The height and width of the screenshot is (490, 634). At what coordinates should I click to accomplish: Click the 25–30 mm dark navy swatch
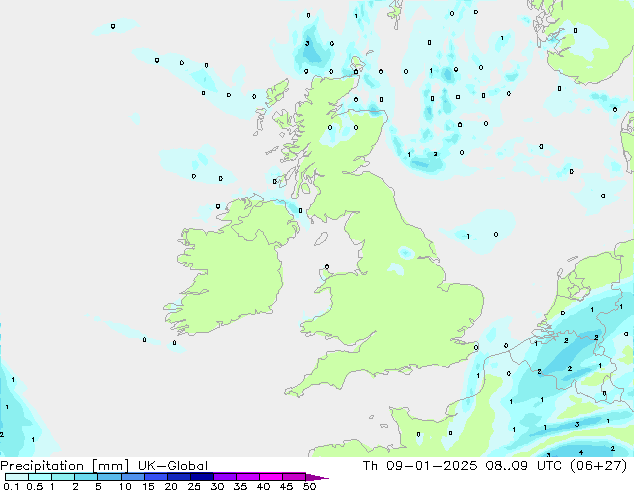click(x=202, y=477)
